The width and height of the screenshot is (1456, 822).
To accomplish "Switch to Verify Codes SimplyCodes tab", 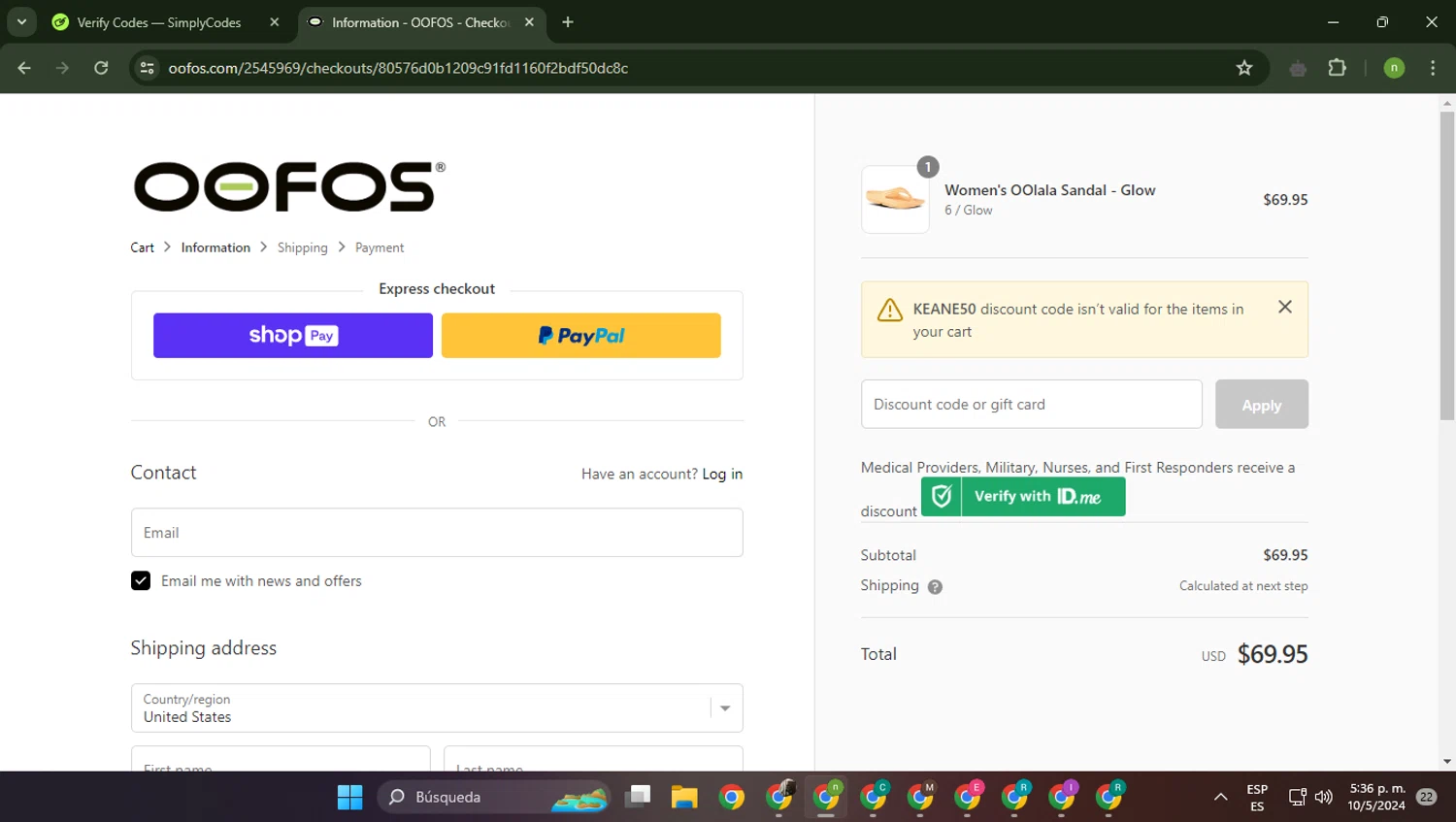I will (160, 21).
